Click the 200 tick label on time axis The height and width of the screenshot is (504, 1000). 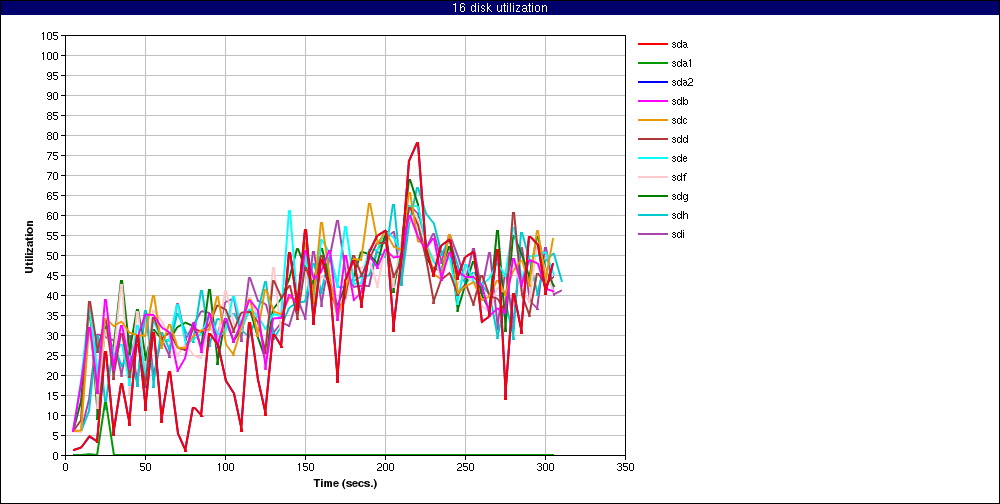(x=385, y=466)
